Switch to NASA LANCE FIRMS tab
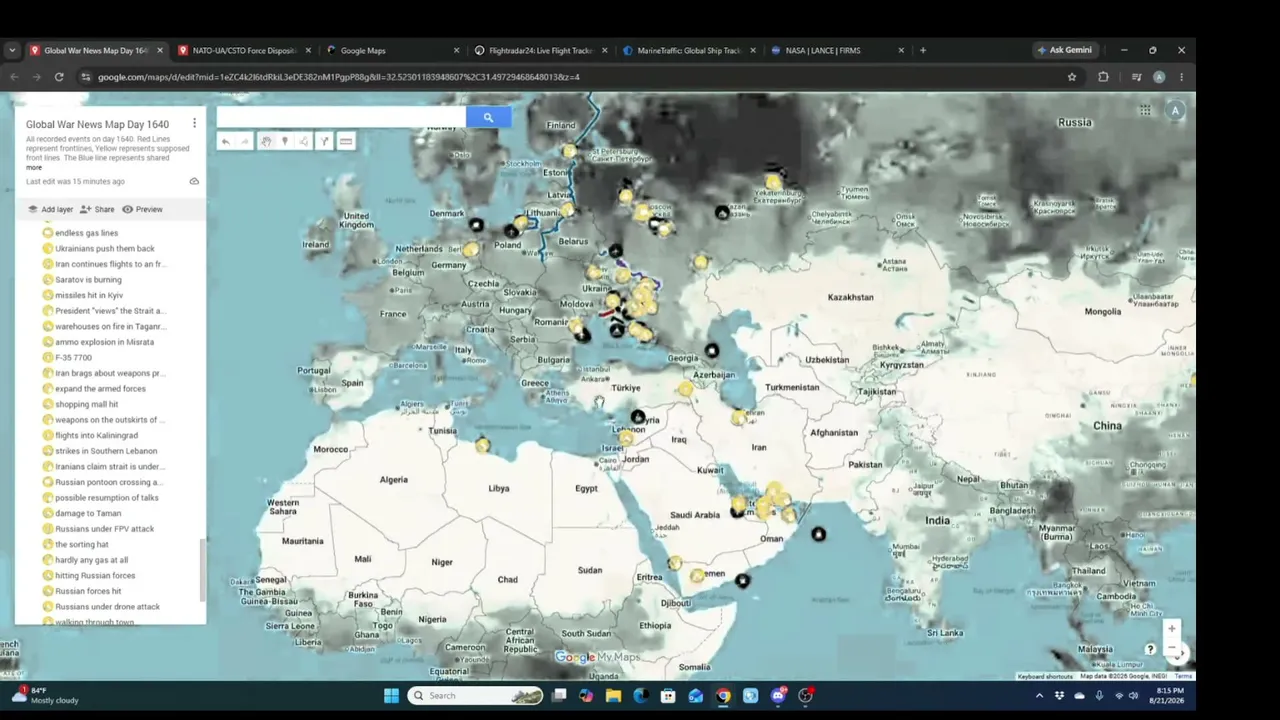The width and height of the screenshot is (1280, 720). pos(836,50)
